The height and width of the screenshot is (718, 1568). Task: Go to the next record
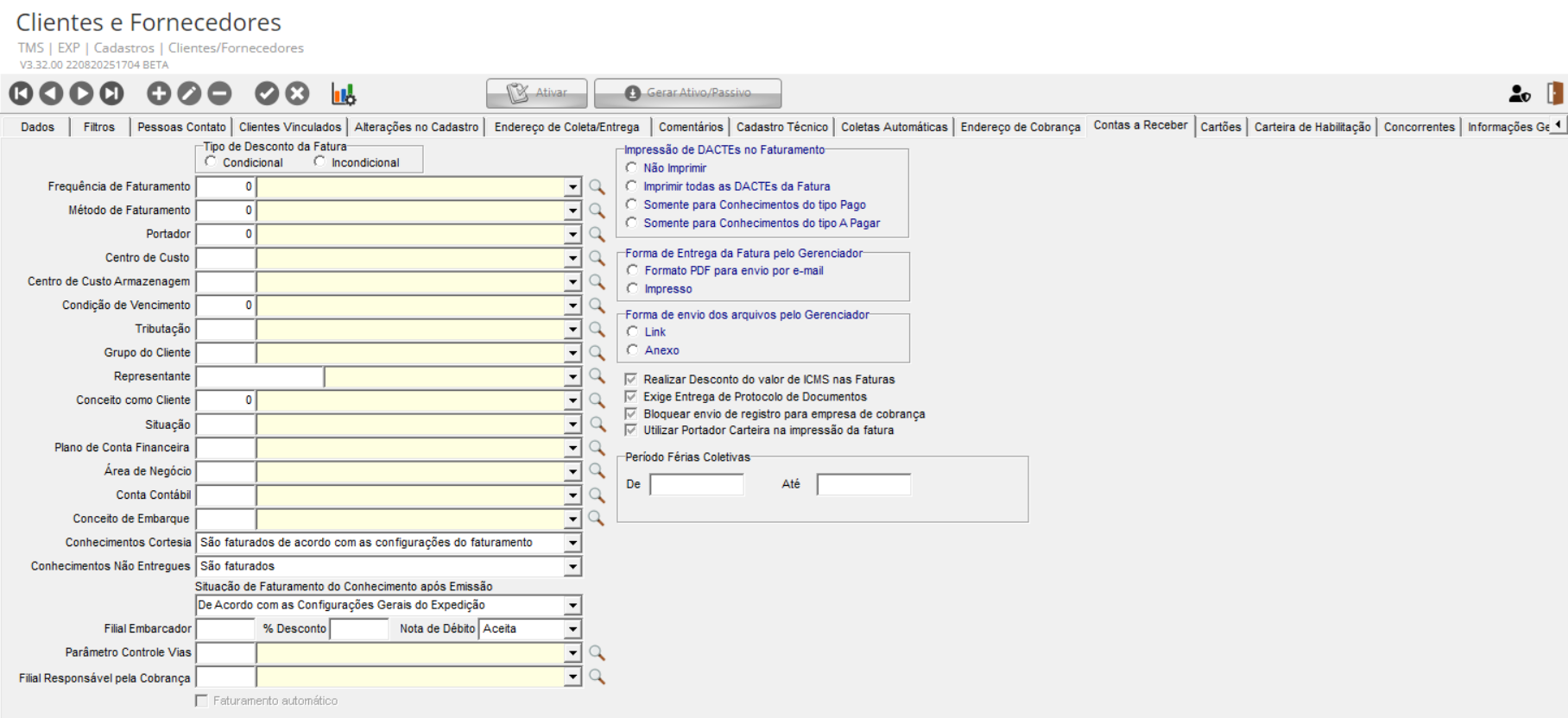click(x=81, y=93)
